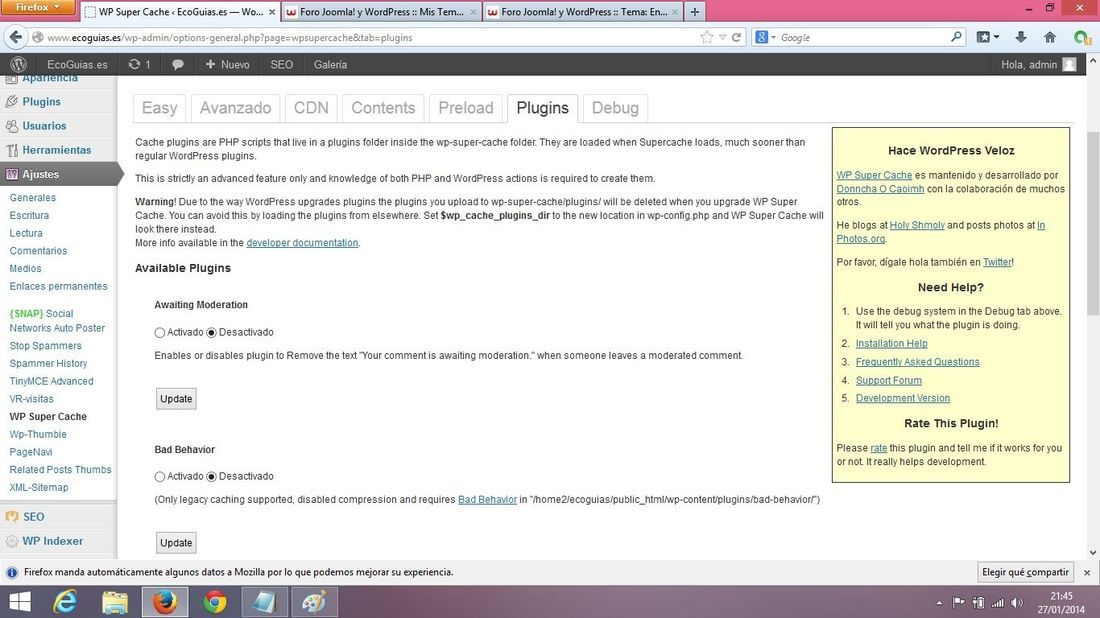Open the Firefox menu dropdown
This screenshot has width=1100, height=618.
coord(39,7)
